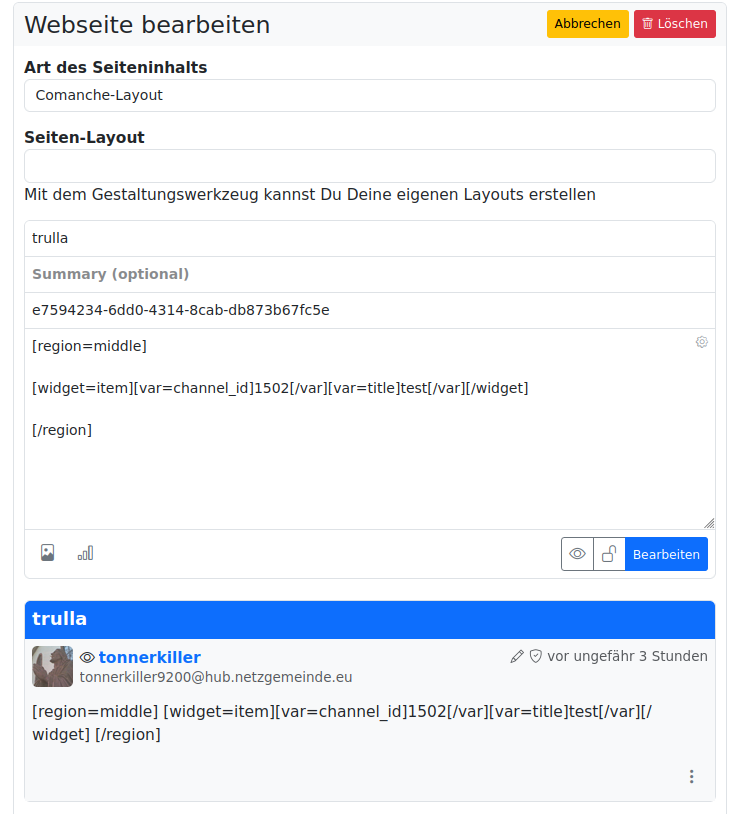
Task: Click the eye icon before tonnerkiller
Action: coord(87,658)
